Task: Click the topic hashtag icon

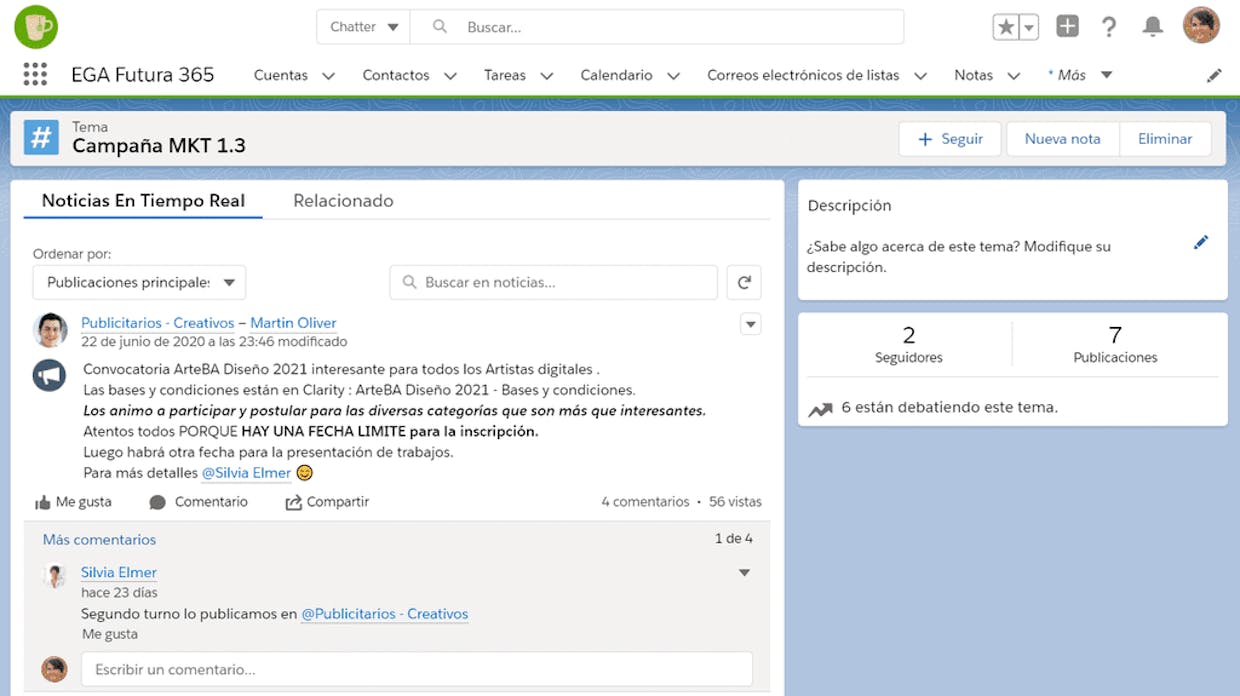Action: tap(41, 138)
